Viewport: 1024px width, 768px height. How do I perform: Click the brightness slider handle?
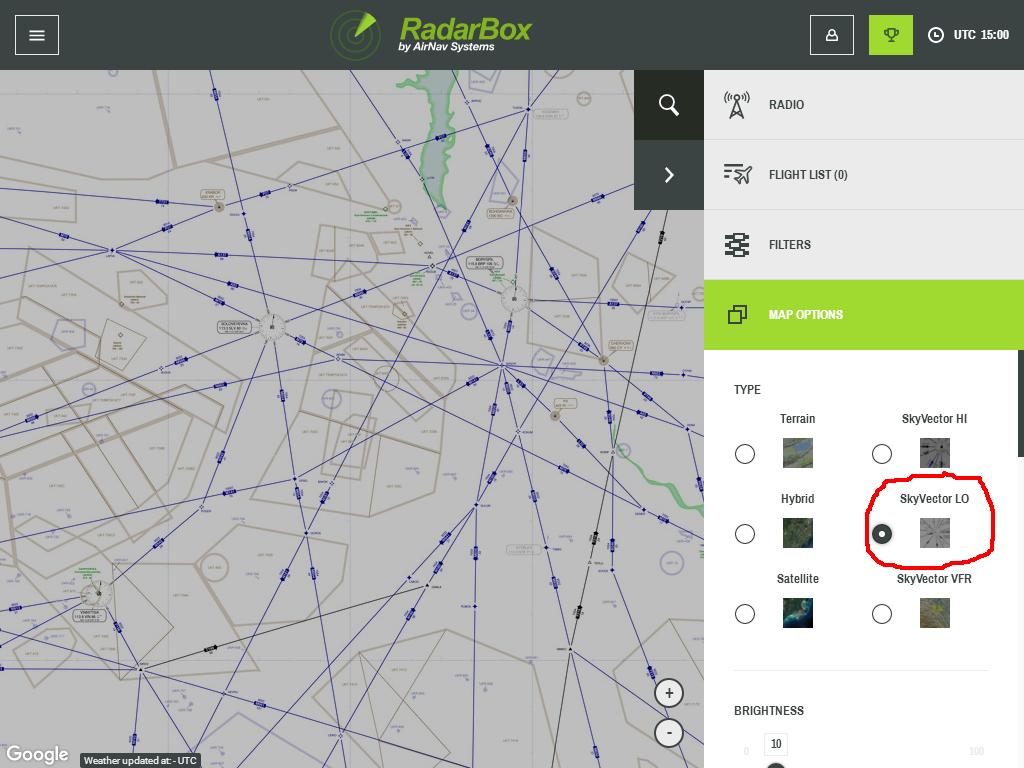(775, 765)
